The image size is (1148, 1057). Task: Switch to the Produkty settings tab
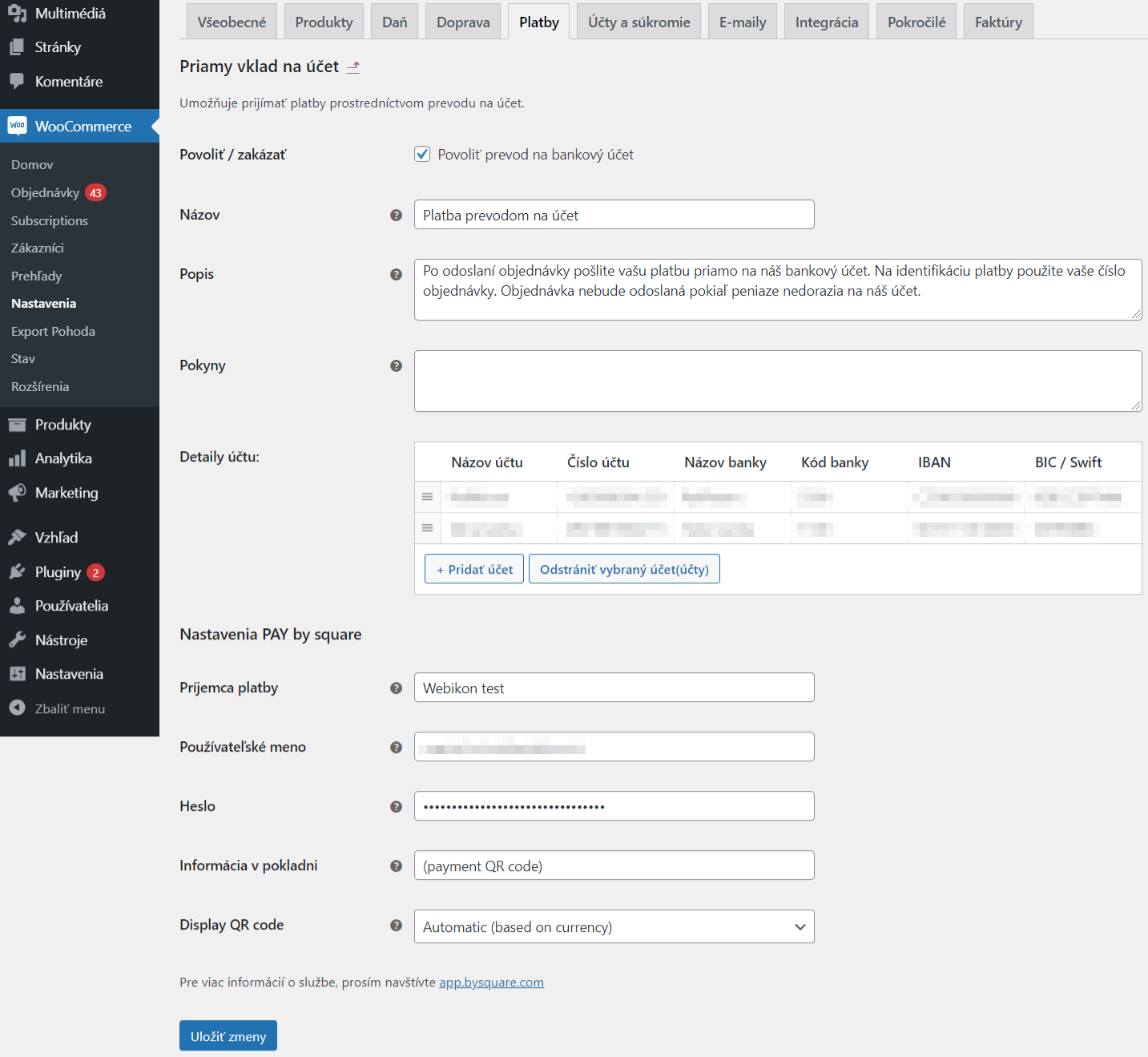pyautogui.click(x=324, y=22)
